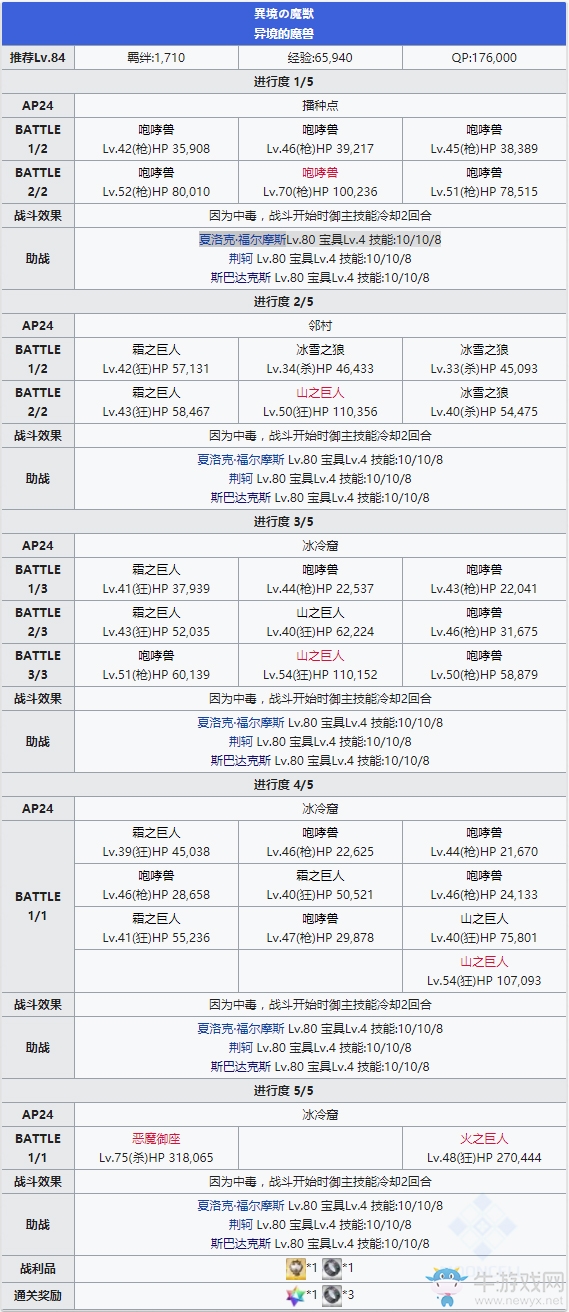Select BATTLE 3/3 label in 进行度 3/5
The height and width of the screenshot is (1312, 569).
click(38, 665)
